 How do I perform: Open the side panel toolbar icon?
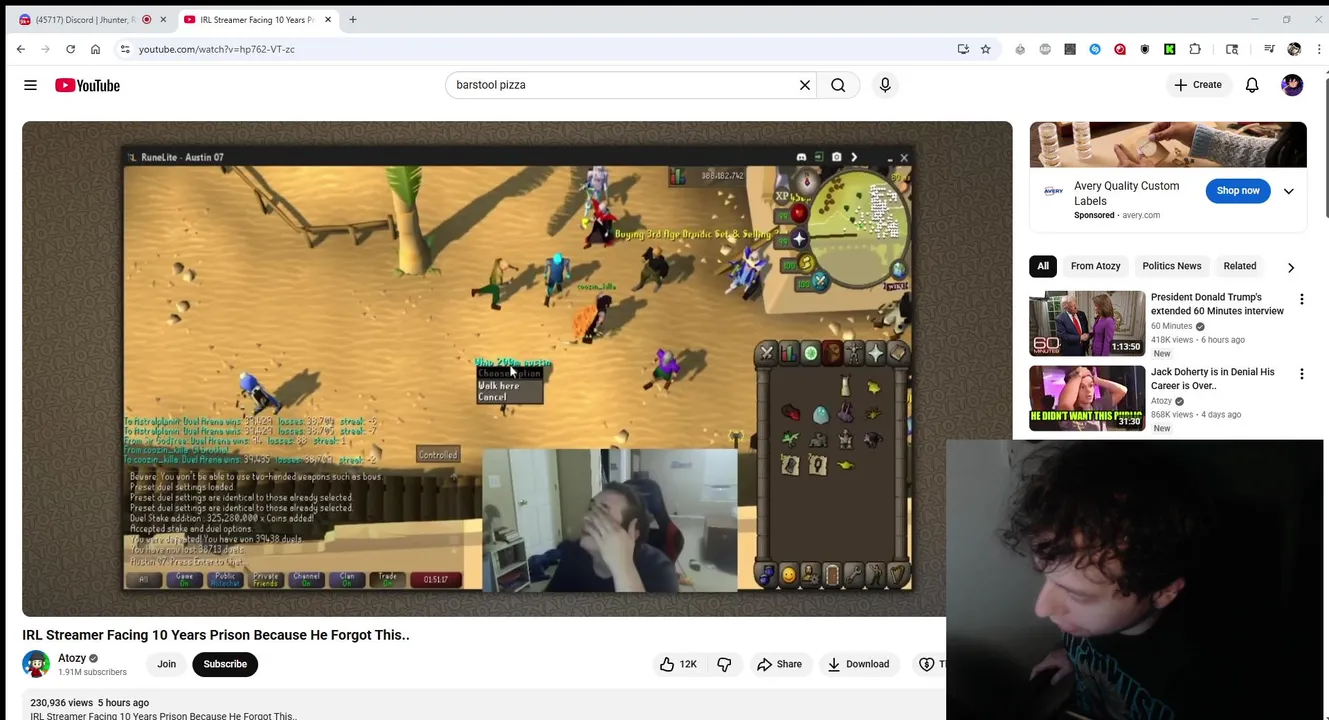[1232, 49]
